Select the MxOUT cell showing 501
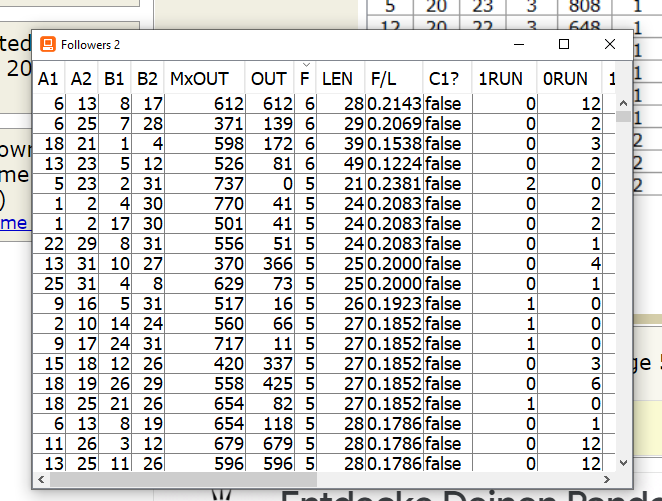662x501 pixels. (204, 224)
